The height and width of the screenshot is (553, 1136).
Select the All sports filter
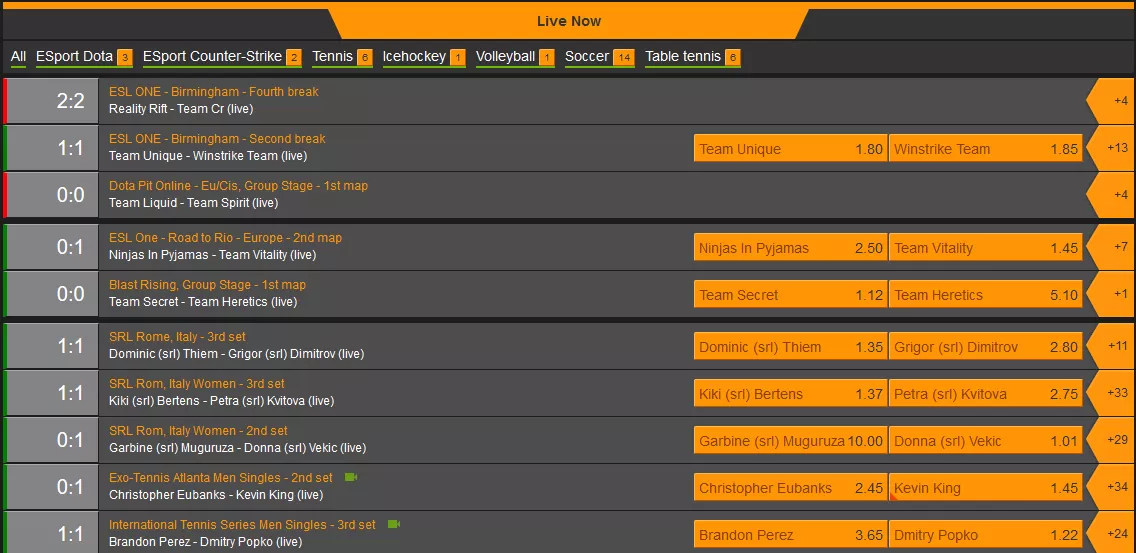pyautogui.click(x=18, y=57)
